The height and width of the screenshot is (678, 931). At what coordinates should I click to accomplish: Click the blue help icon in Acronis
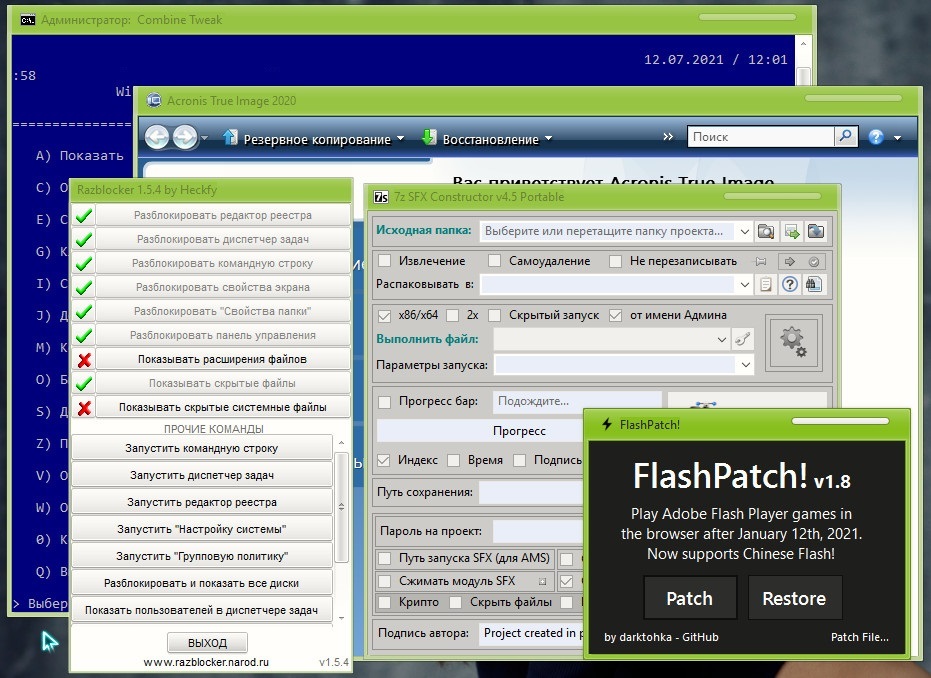point(876,137)
